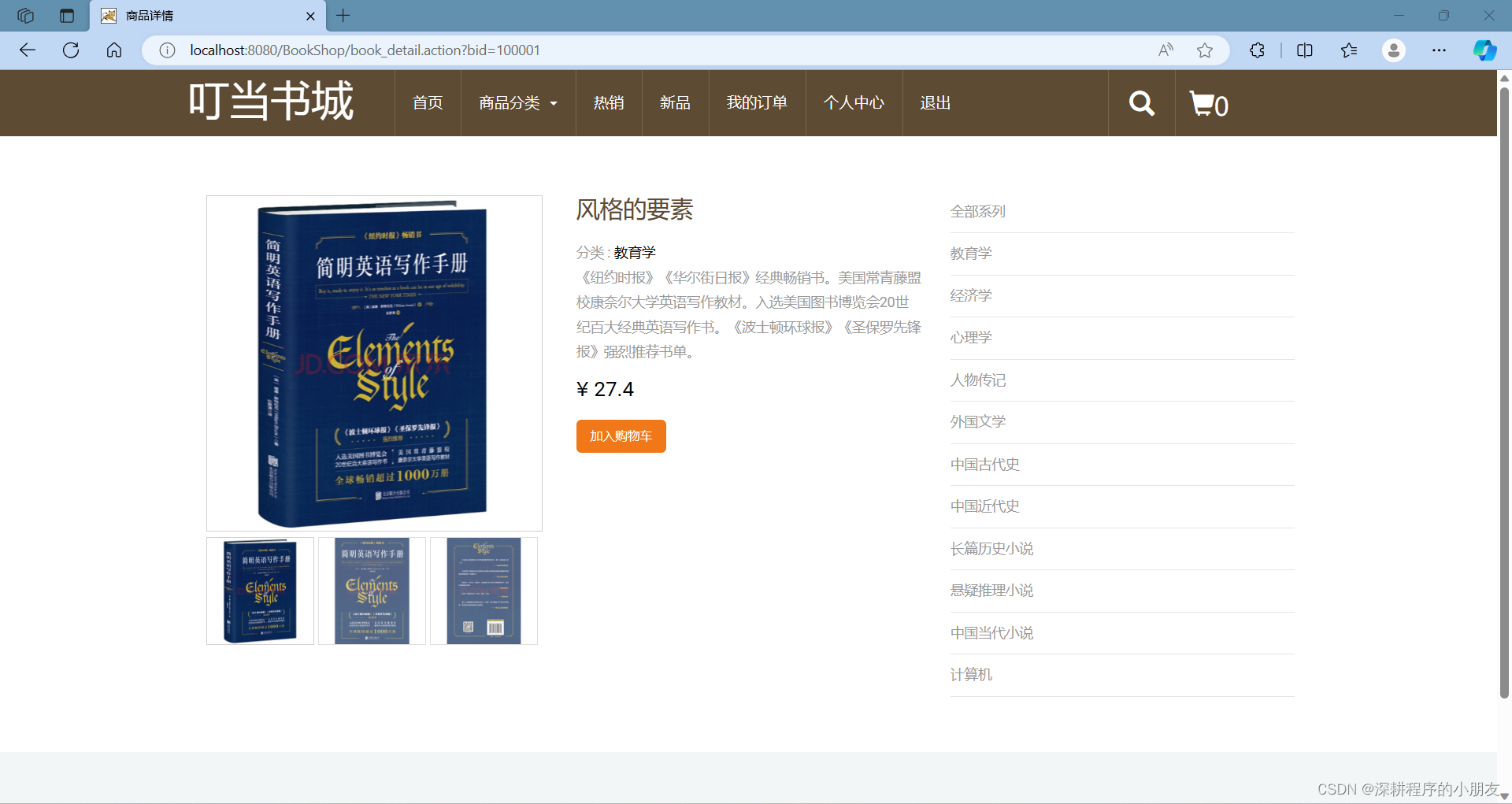1512x804 pixels.
Task: Select the back cover book thumbnail
Action: [x=484, y=590]
